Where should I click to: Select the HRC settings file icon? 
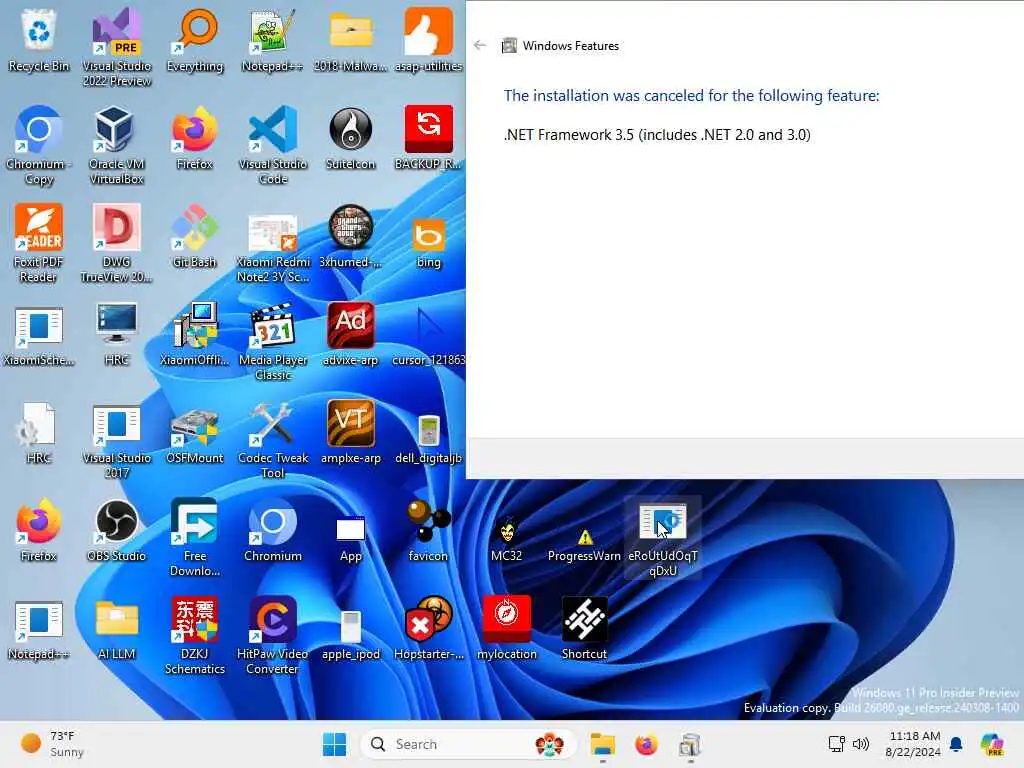tap(39, 432)
